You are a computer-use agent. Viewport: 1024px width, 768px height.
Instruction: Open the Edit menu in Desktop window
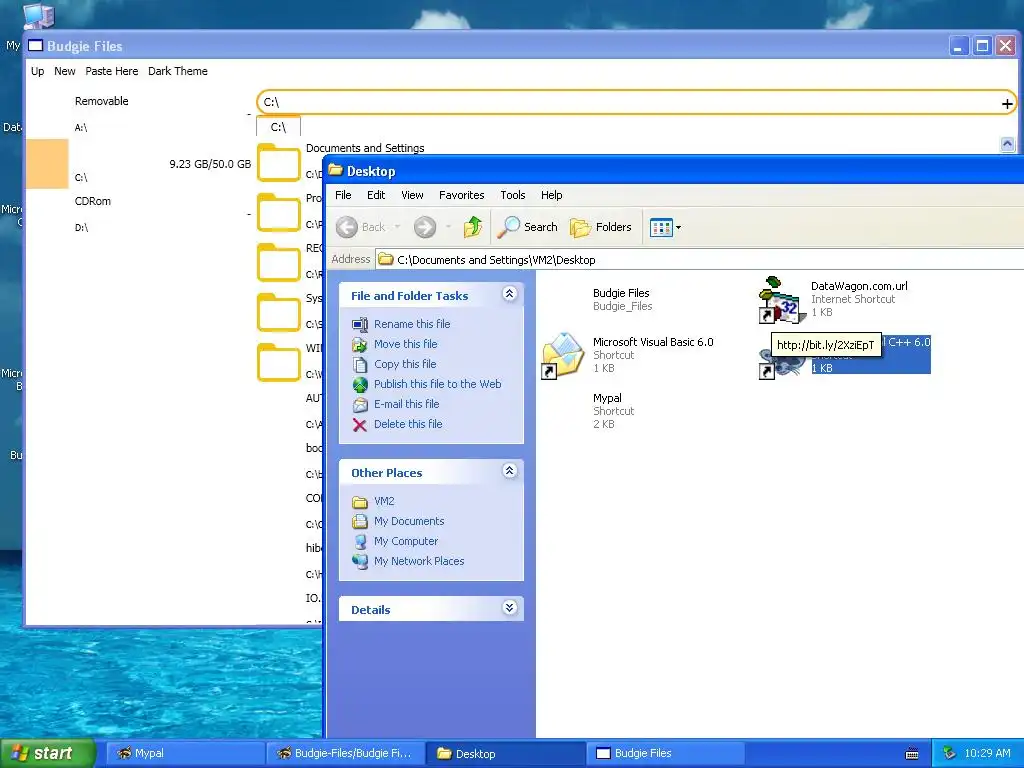click(376, 195)
